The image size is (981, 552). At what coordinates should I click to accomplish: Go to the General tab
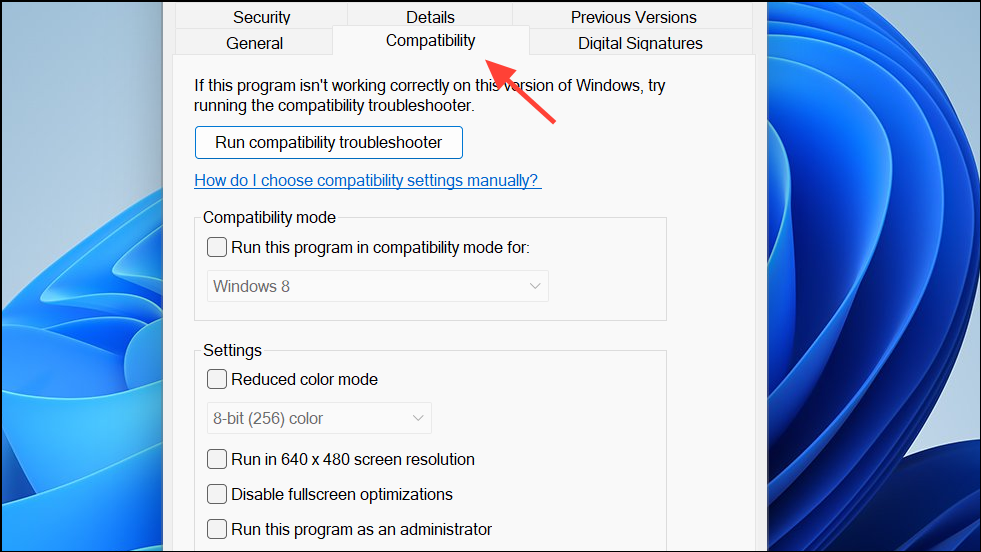254,43
